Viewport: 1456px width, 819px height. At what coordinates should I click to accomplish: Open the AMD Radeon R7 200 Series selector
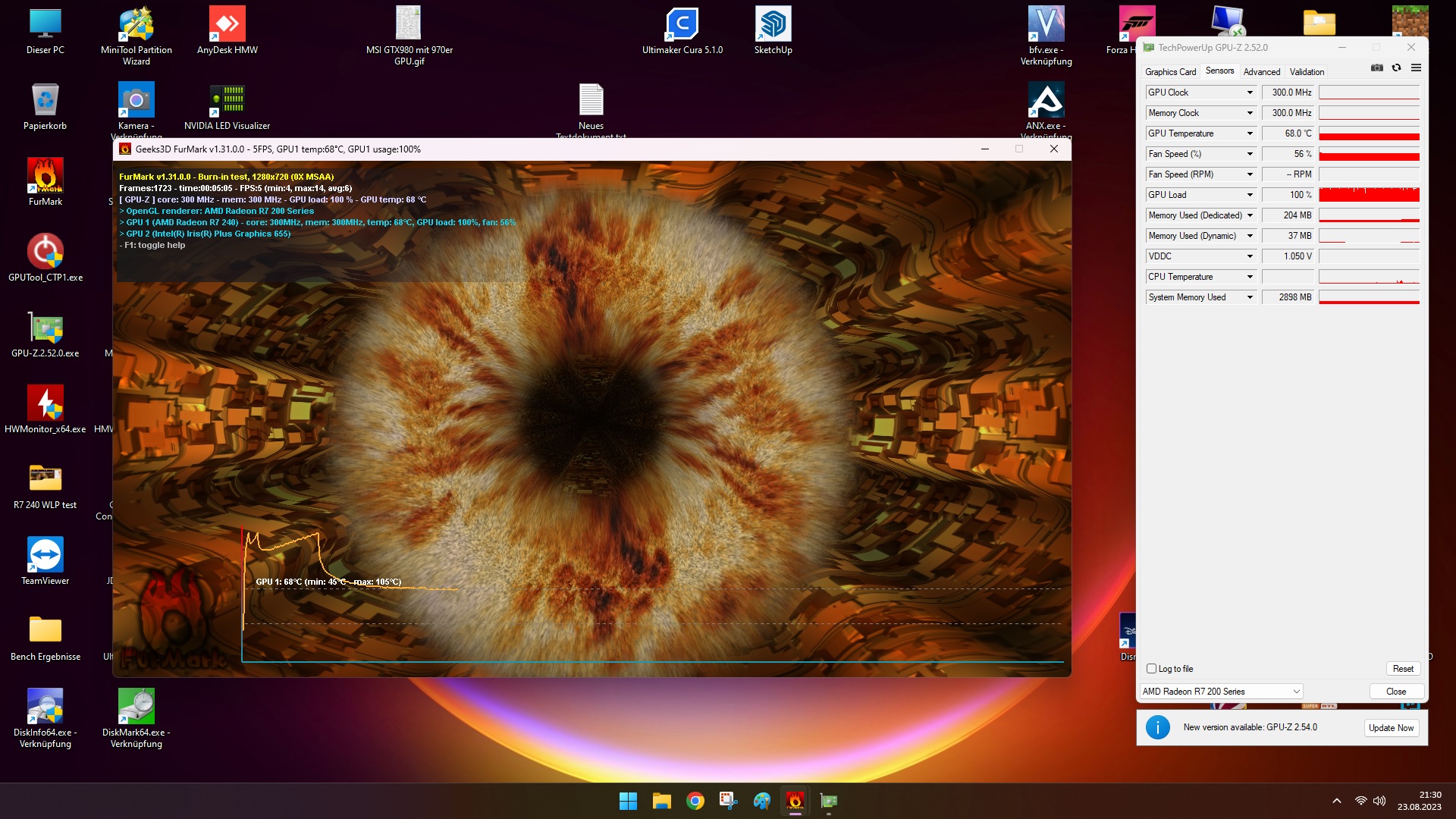(x=1221, y=692)
